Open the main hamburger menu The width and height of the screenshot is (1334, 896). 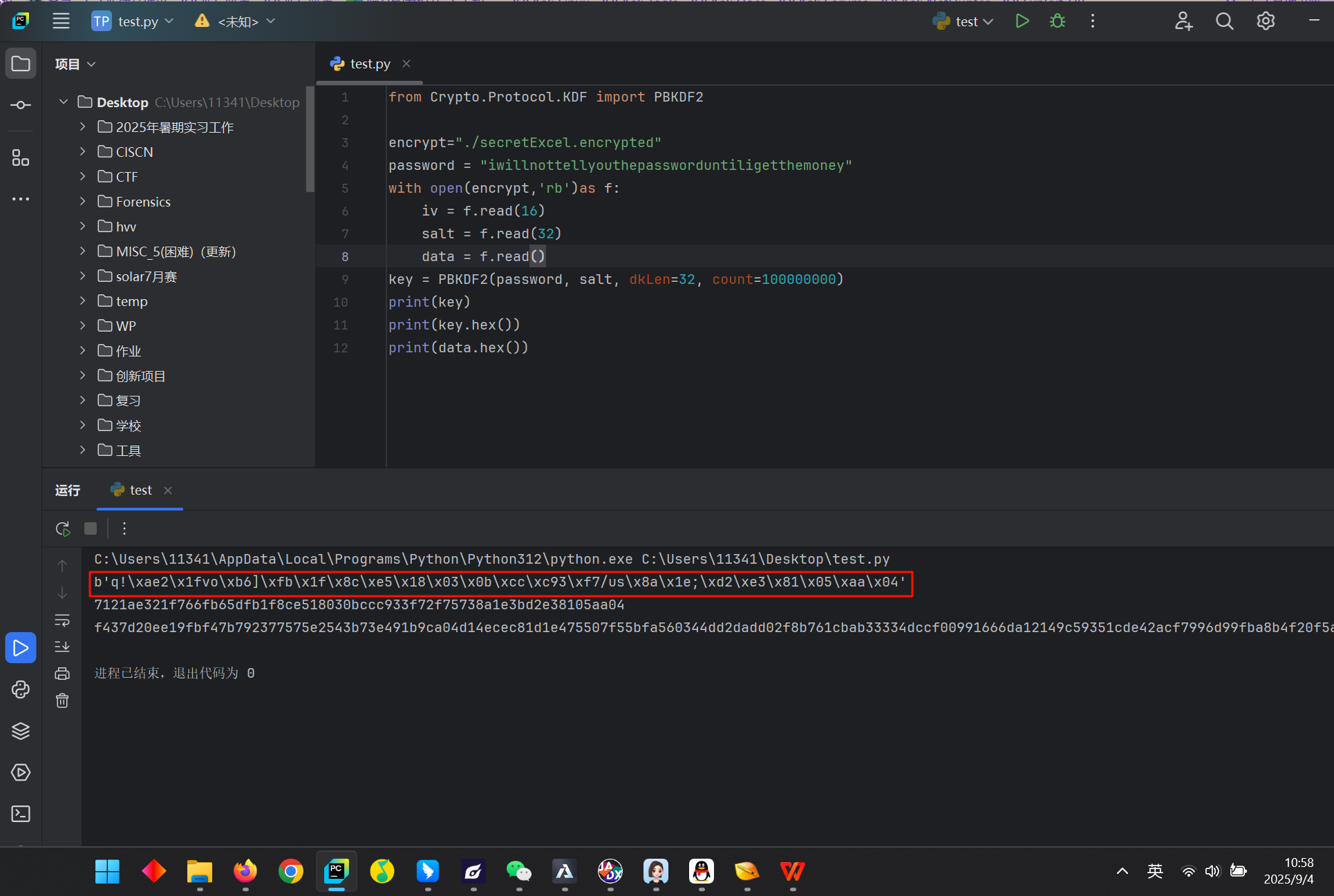point(61,21)
